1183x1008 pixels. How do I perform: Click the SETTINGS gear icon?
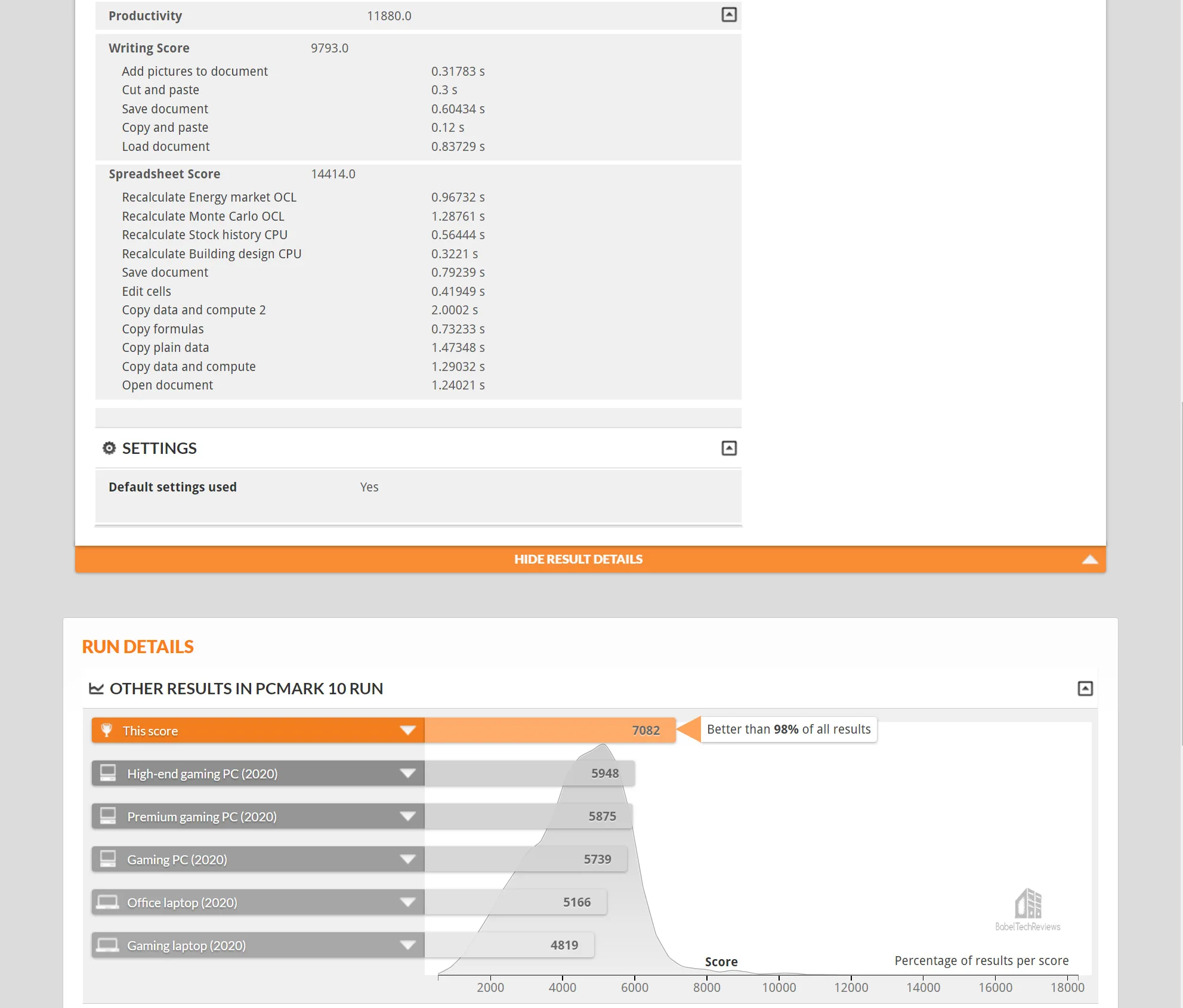109,448
